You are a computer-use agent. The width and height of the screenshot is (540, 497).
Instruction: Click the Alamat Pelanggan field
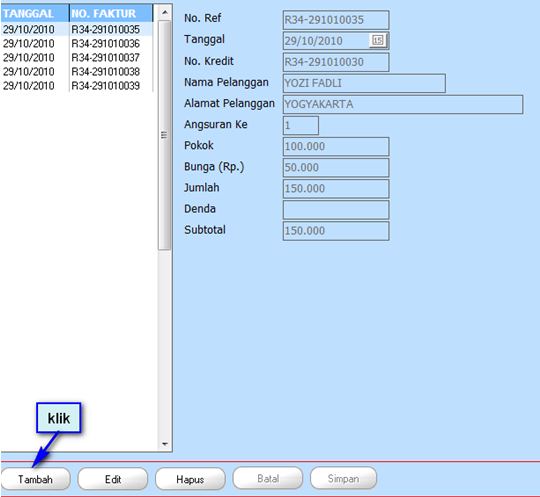pos(403,104)
